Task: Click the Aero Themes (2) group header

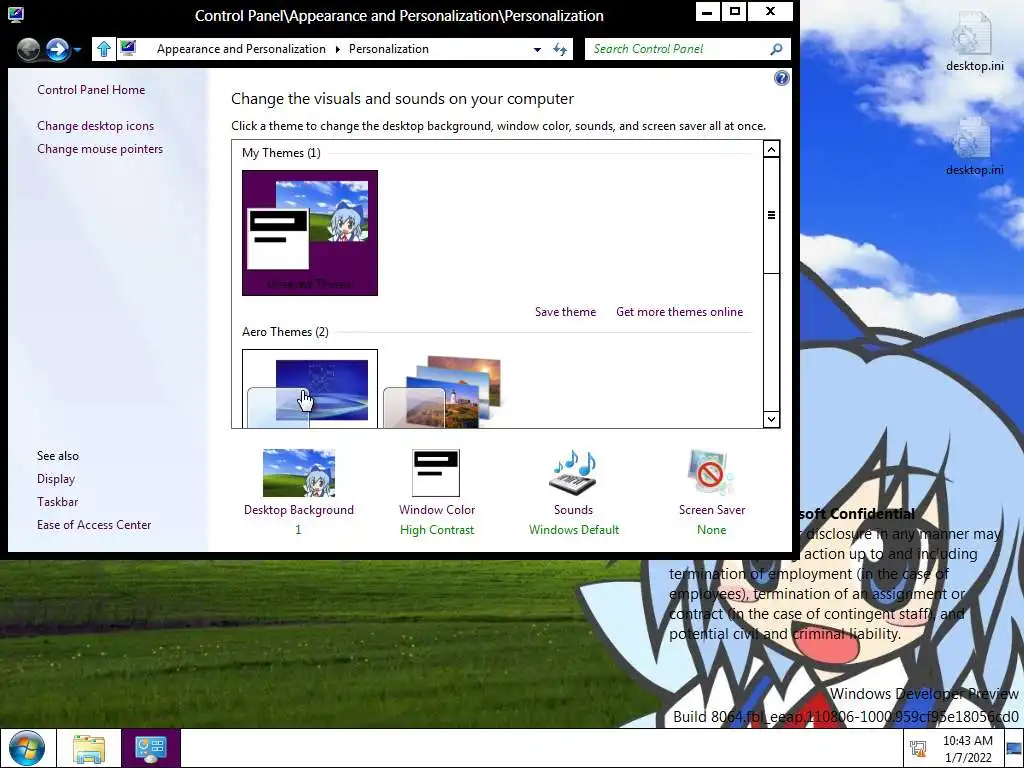Action: click(x=285, y=332)
